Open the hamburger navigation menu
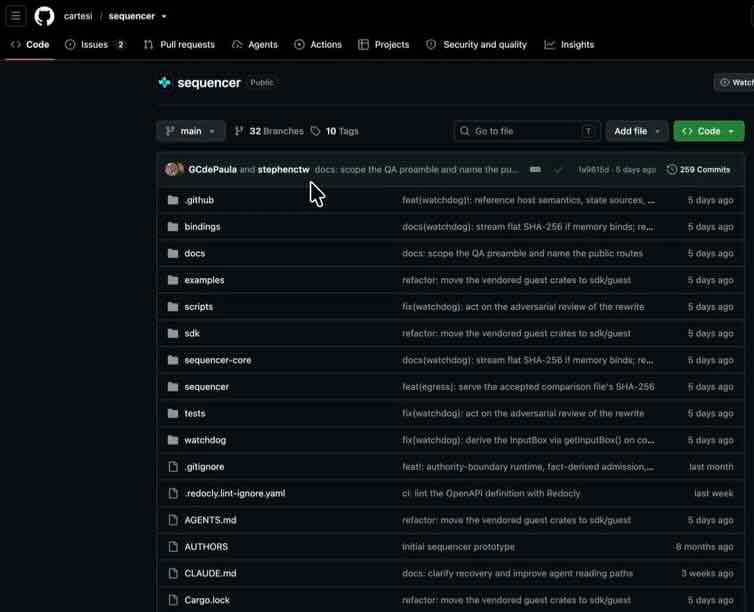This screenshot has height=612, width=754. coord(15,16)
